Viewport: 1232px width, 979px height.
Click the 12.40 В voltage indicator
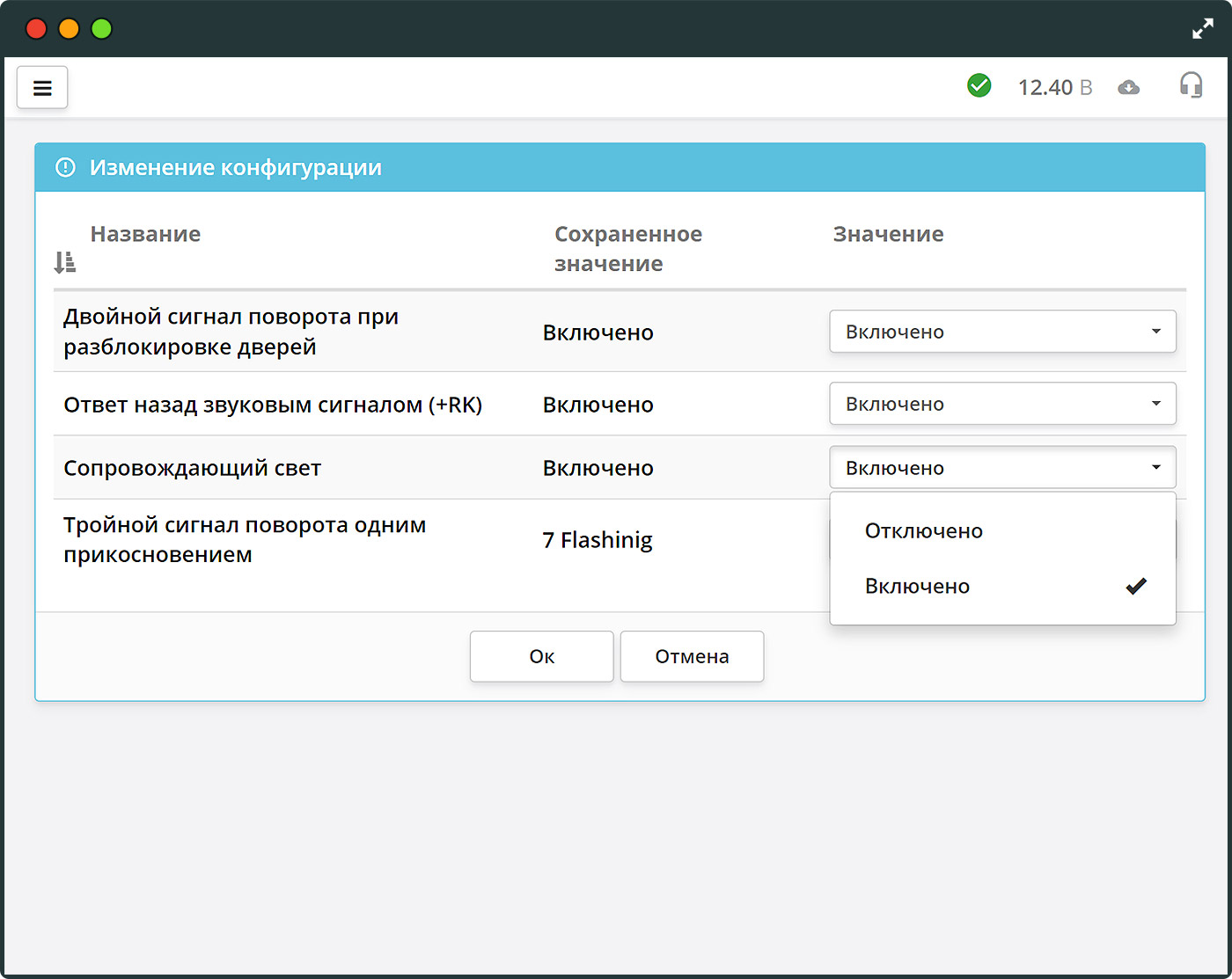coord(1055,87)
